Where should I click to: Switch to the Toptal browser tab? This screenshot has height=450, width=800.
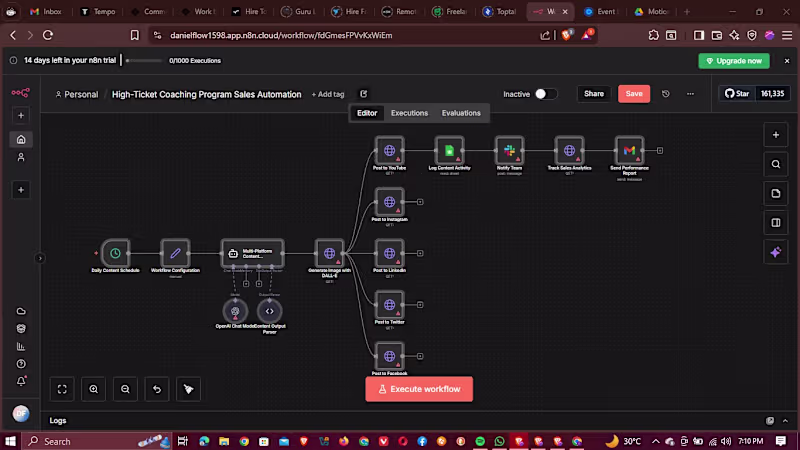[x=501, y=11]
